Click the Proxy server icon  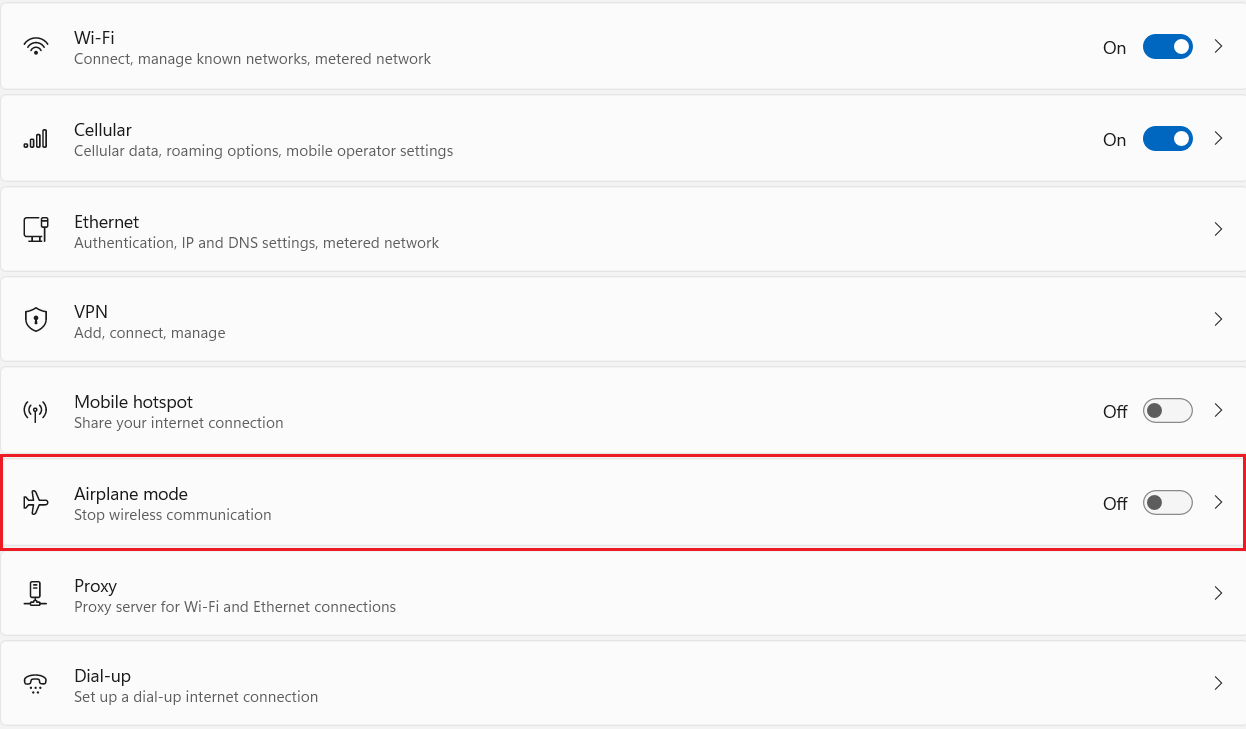coord(36,594)
